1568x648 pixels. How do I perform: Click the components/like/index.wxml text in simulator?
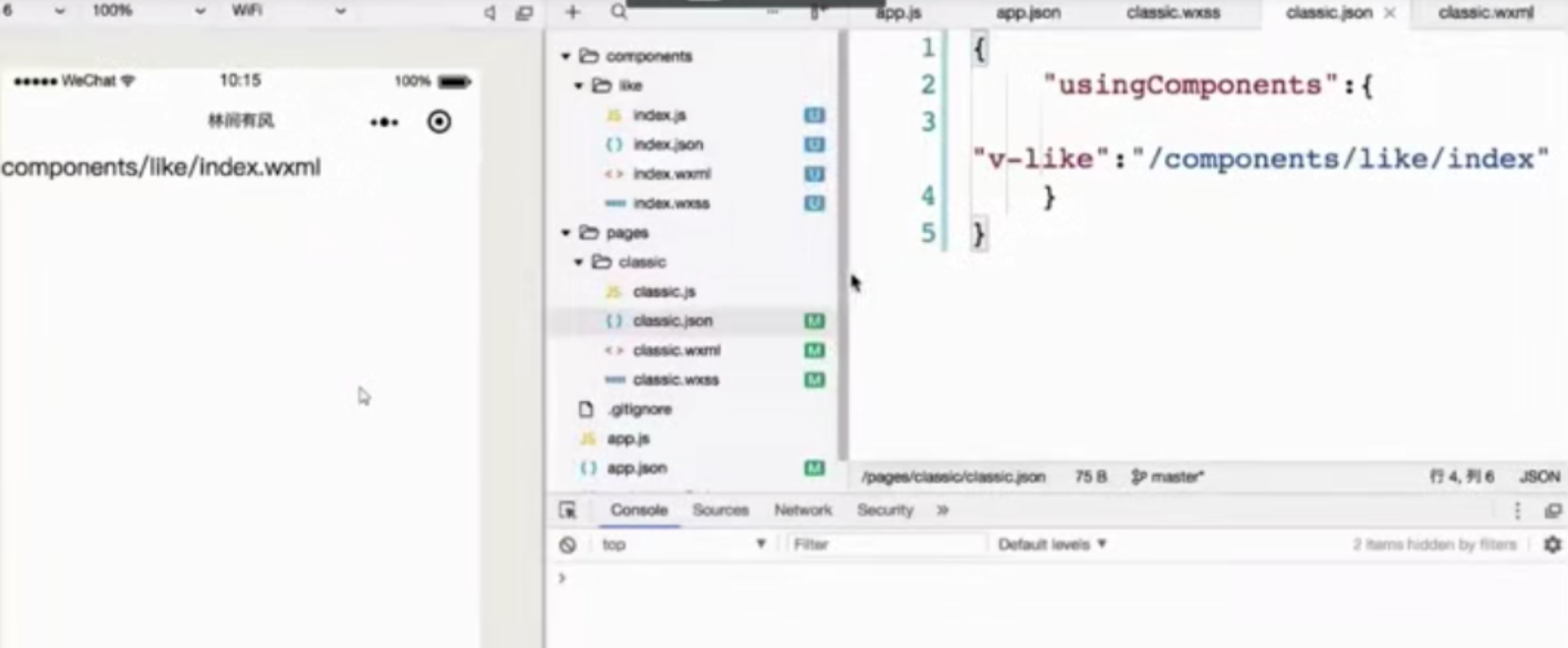[x=161, y=167]
